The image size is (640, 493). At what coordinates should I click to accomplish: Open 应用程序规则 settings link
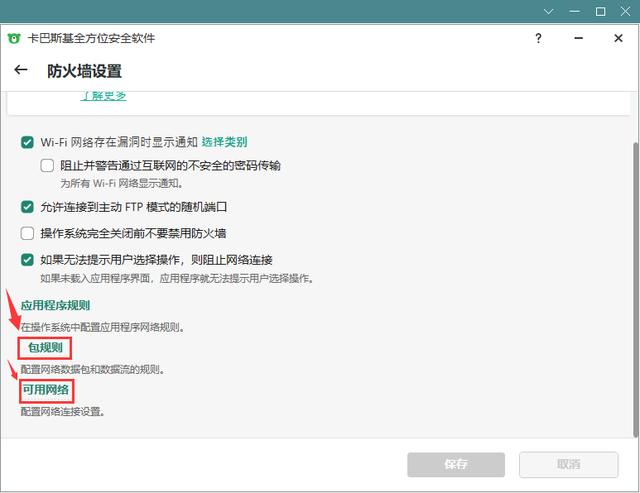55,305
